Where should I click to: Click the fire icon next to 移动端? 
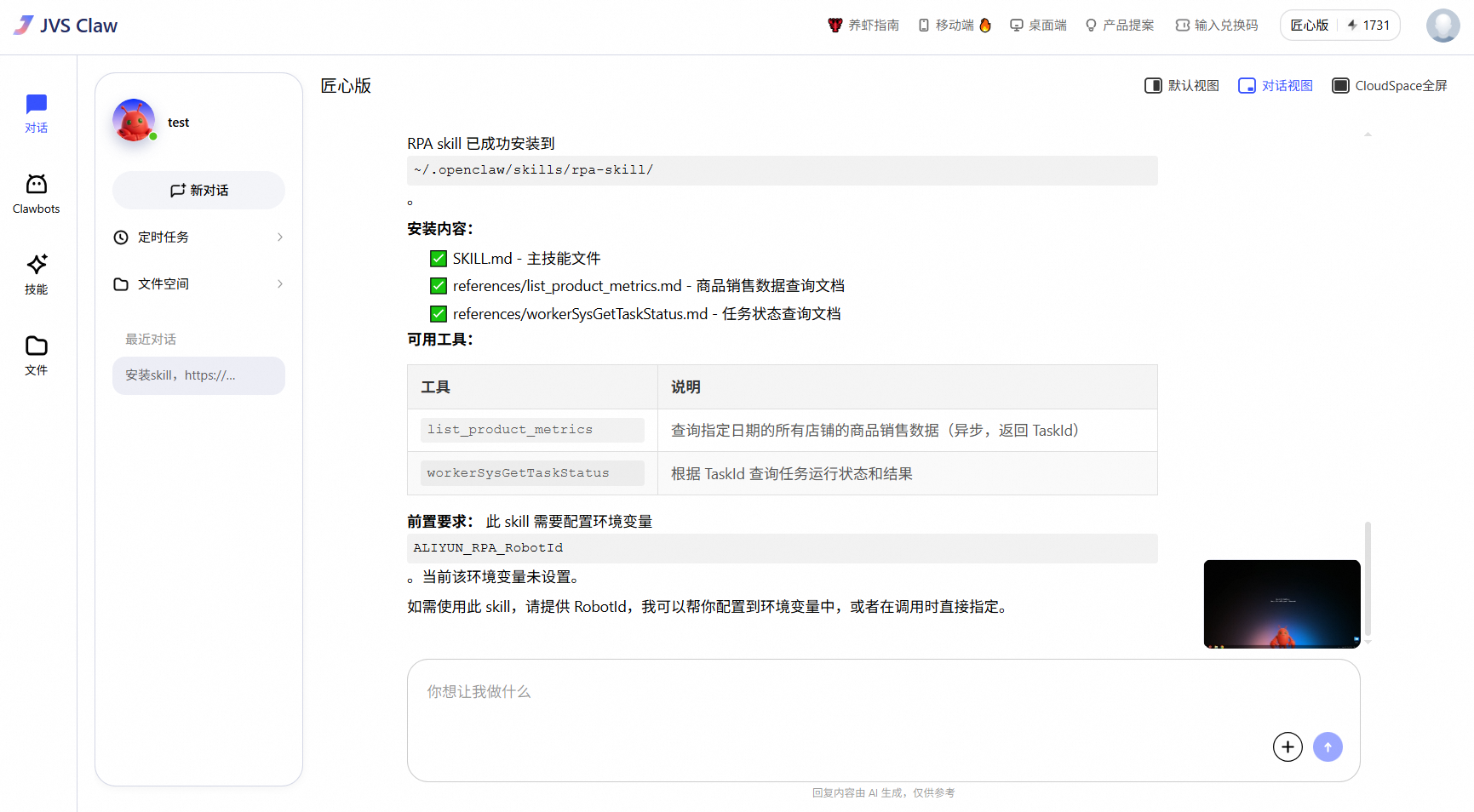[x=985, y=25]
